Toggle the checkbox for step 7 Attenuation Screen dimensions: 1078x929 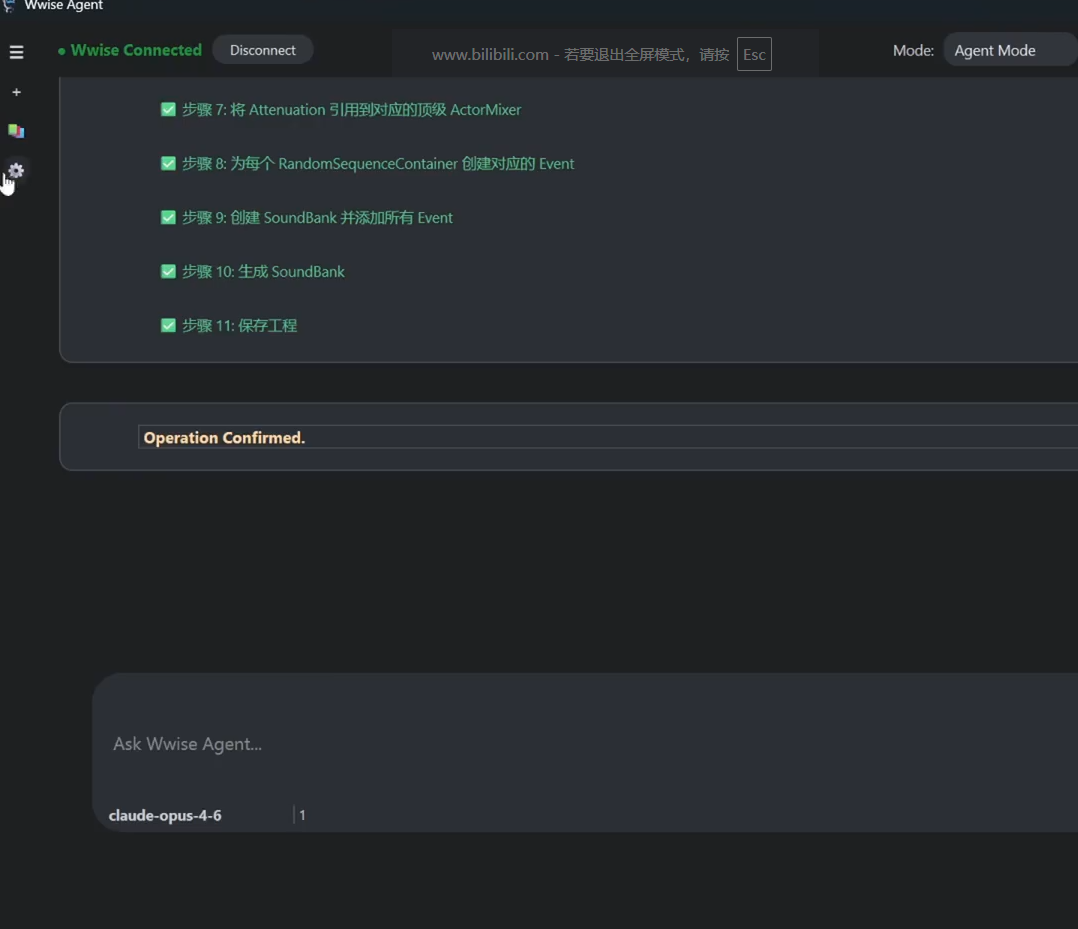pos(168,109)
